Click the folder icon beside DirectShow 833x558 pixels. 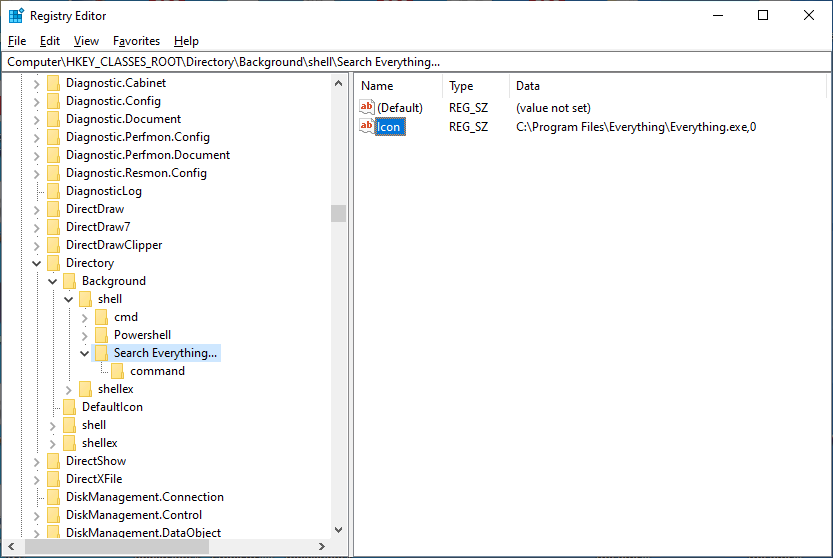(x=53, y=461)
